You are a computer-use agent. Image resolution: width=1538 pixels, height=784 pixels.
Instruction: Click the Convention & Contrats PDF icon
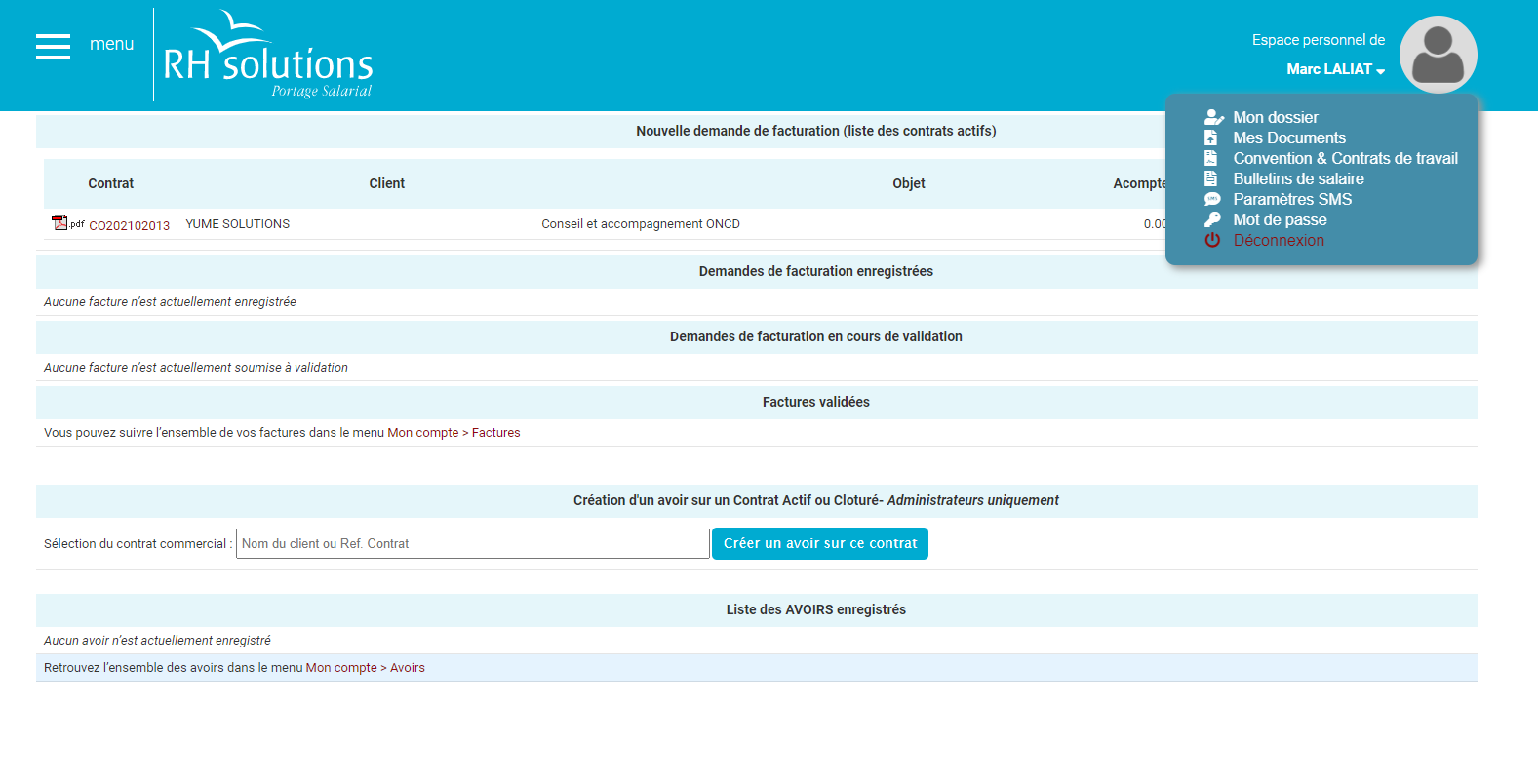(1211, 158)
